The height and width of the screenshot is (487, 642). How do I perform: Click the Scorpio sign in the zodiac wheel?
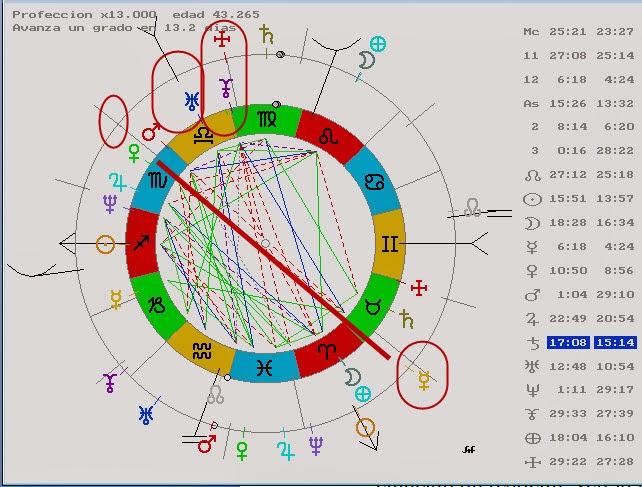point(158,181)
